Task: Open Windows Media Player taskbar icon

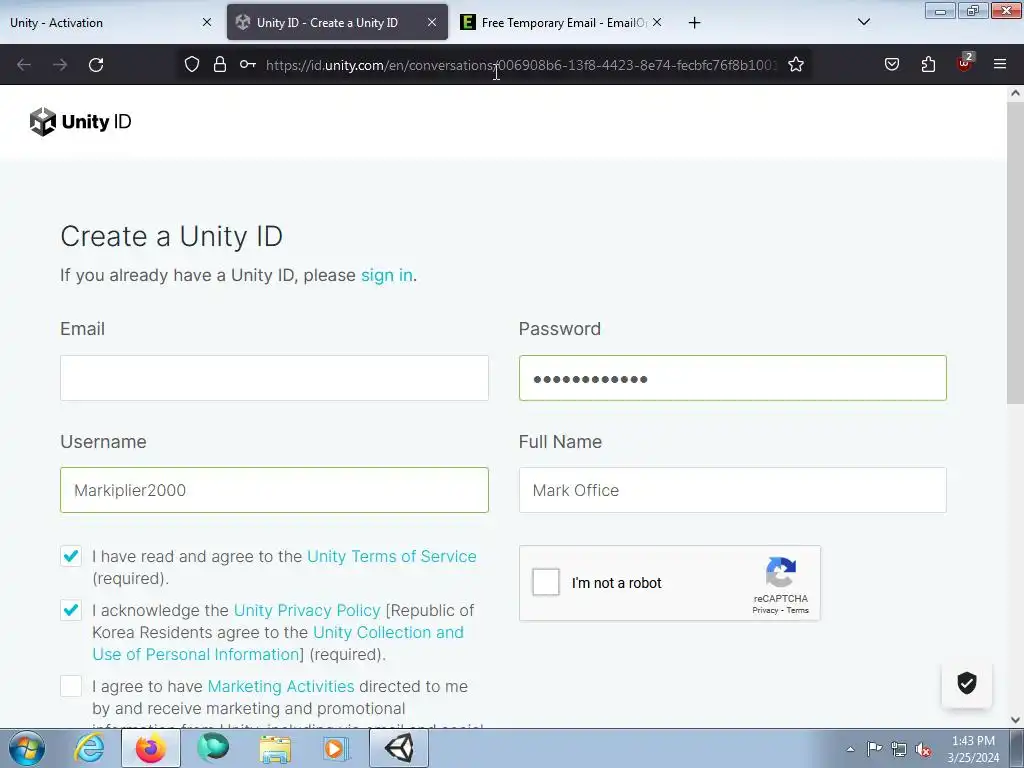Action: coord(337,748)
